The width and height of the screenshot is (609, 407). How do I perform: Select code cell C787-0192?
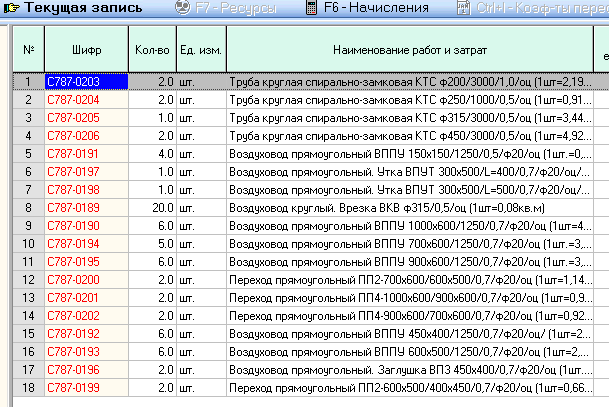click(87, 334)
